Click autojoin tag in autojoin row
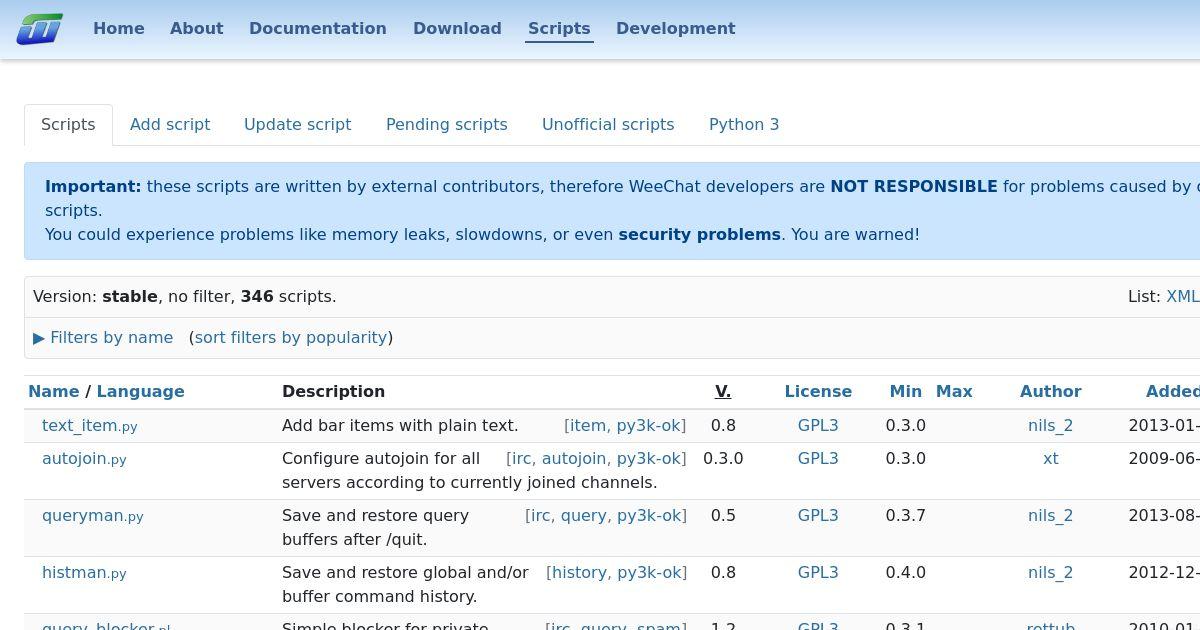Image resolution: width=1200 pixels, height=630 pixels. point(574,459)
